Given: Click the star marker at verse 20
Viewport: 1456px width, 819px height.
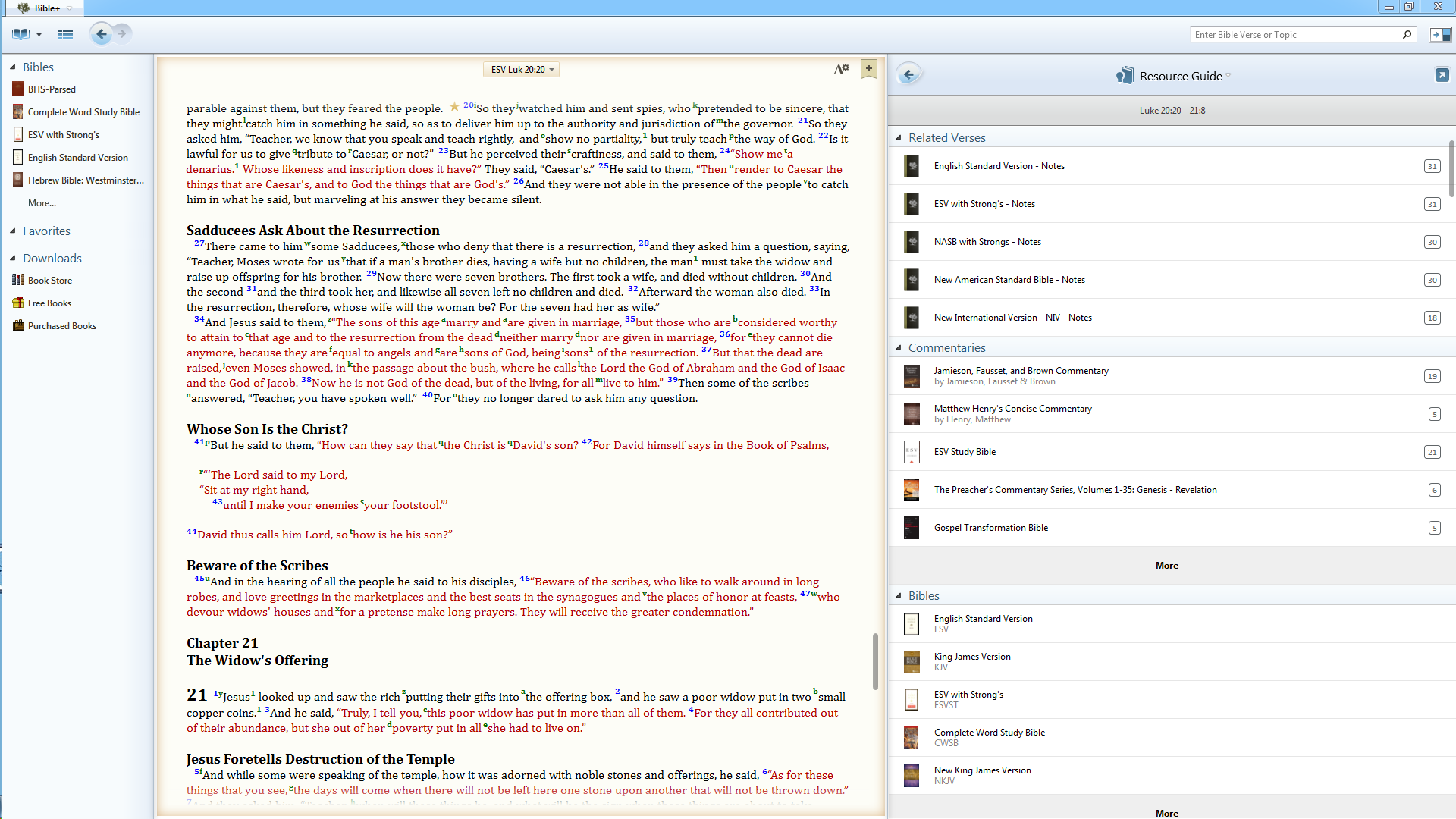Looking at the screenshot, I should pos(454,107).
